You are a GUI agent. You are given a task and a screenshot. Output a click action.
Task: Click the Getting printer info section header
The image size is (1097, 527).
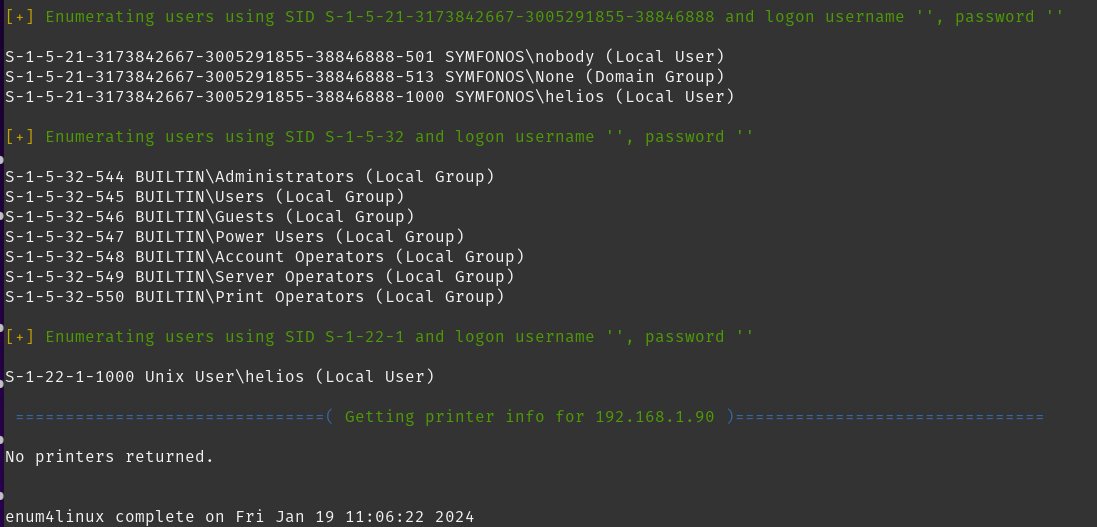coord(530,416)
